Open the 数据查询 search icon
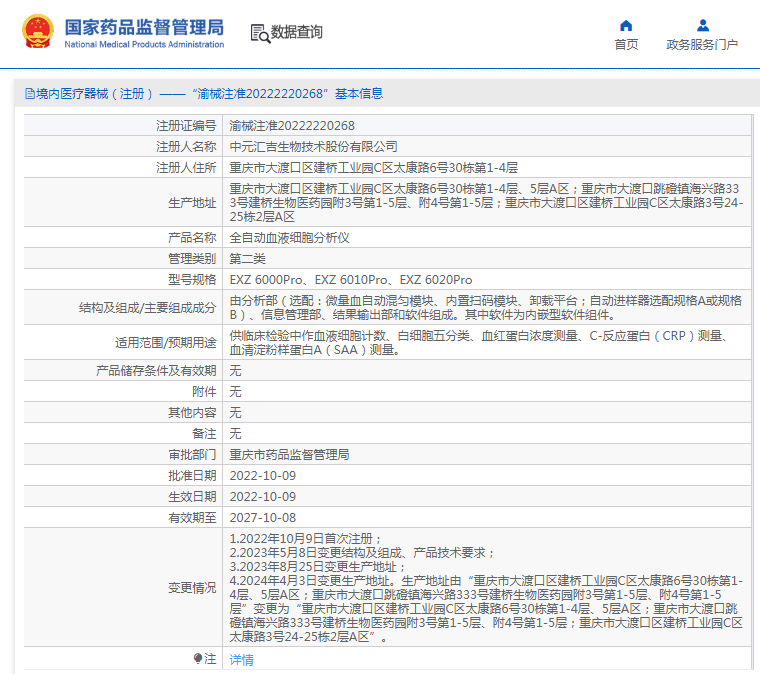Viewport: 760px width, 674px height. (x=260, y=33)
